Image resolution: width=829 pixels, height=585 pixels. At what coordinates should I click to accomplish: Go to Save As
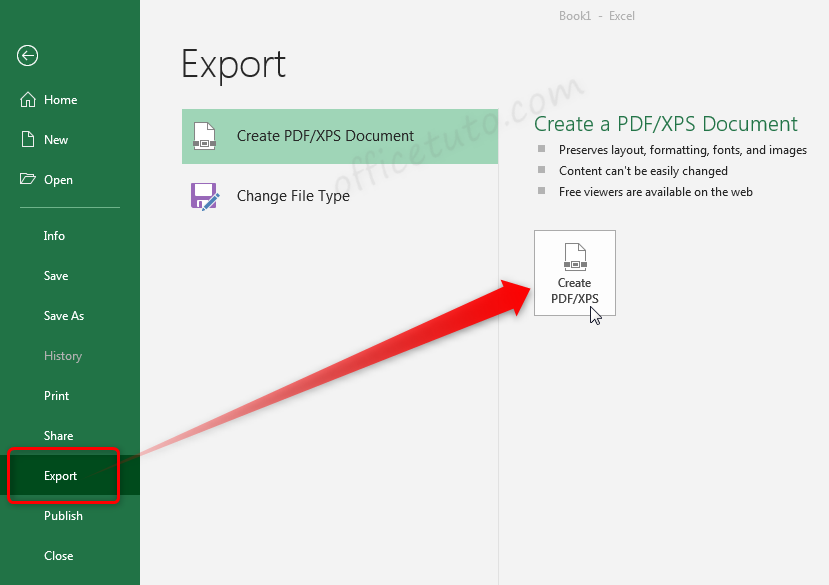(x=63, y=315)
